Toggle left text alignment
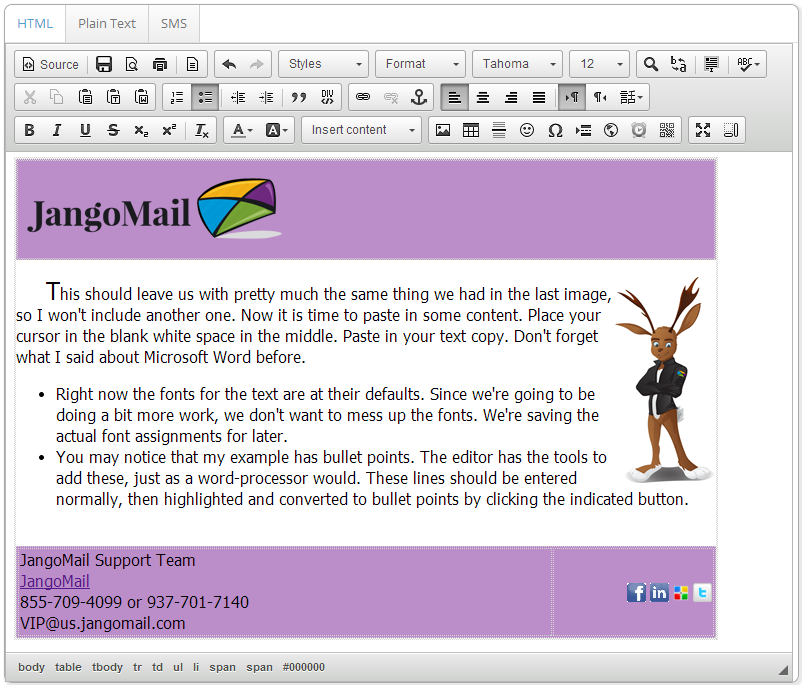Screen dimensions: 802x685 click(455, 97)
